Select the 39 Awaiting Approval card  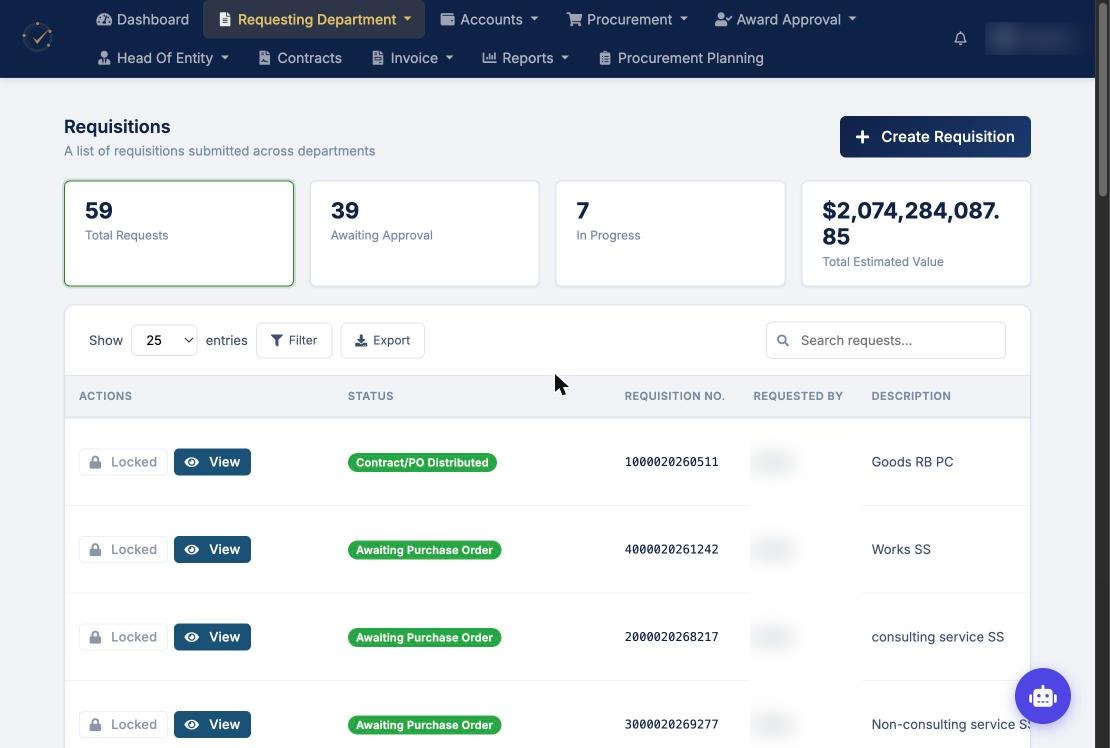(425, 234)
